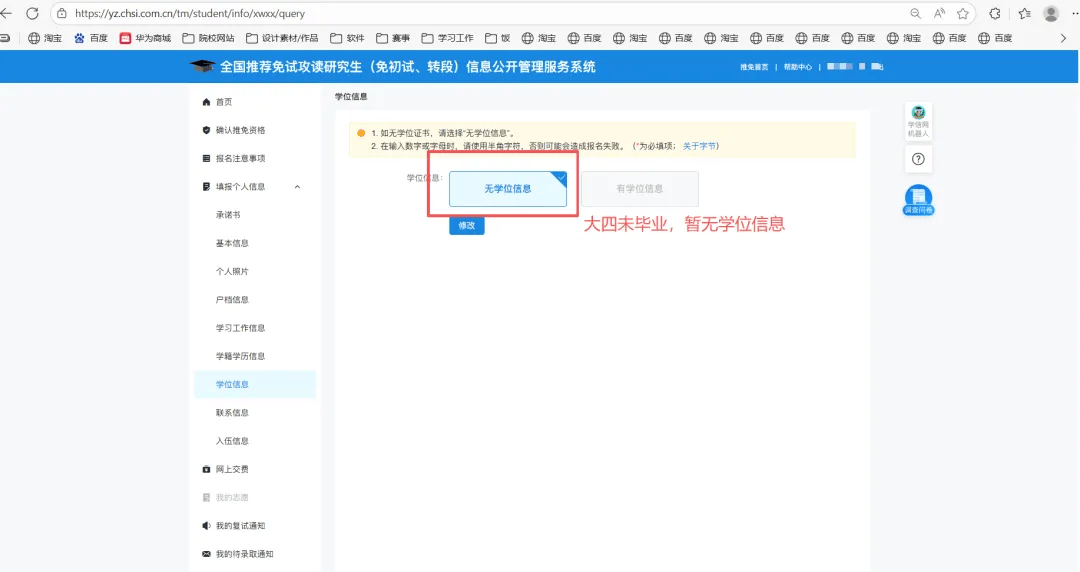Click the home icon beside 首页
This screenshot has height=572, width=1080.
click(206, 102)
